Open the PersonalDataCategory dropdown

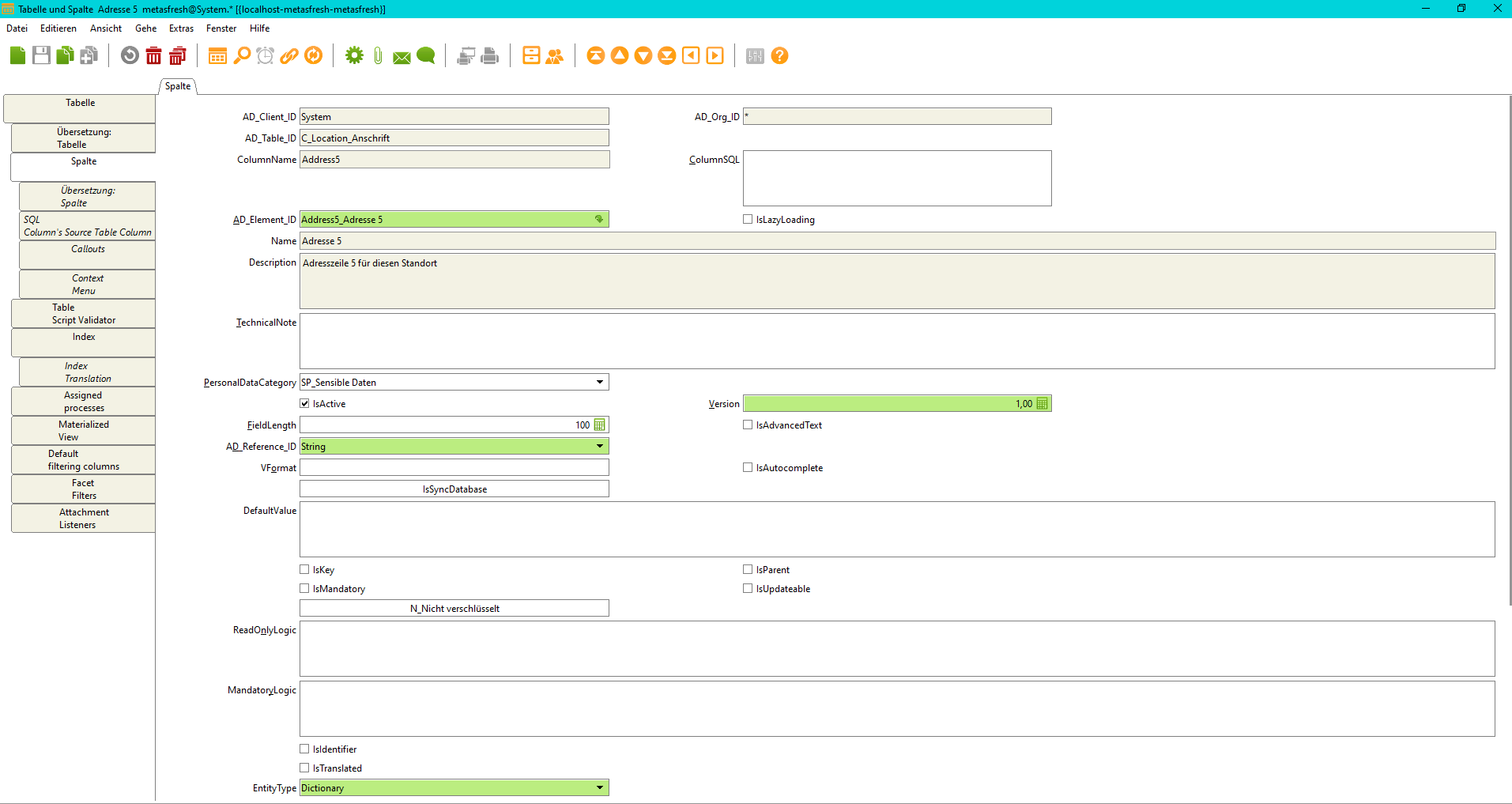click(x=600, y=382)
